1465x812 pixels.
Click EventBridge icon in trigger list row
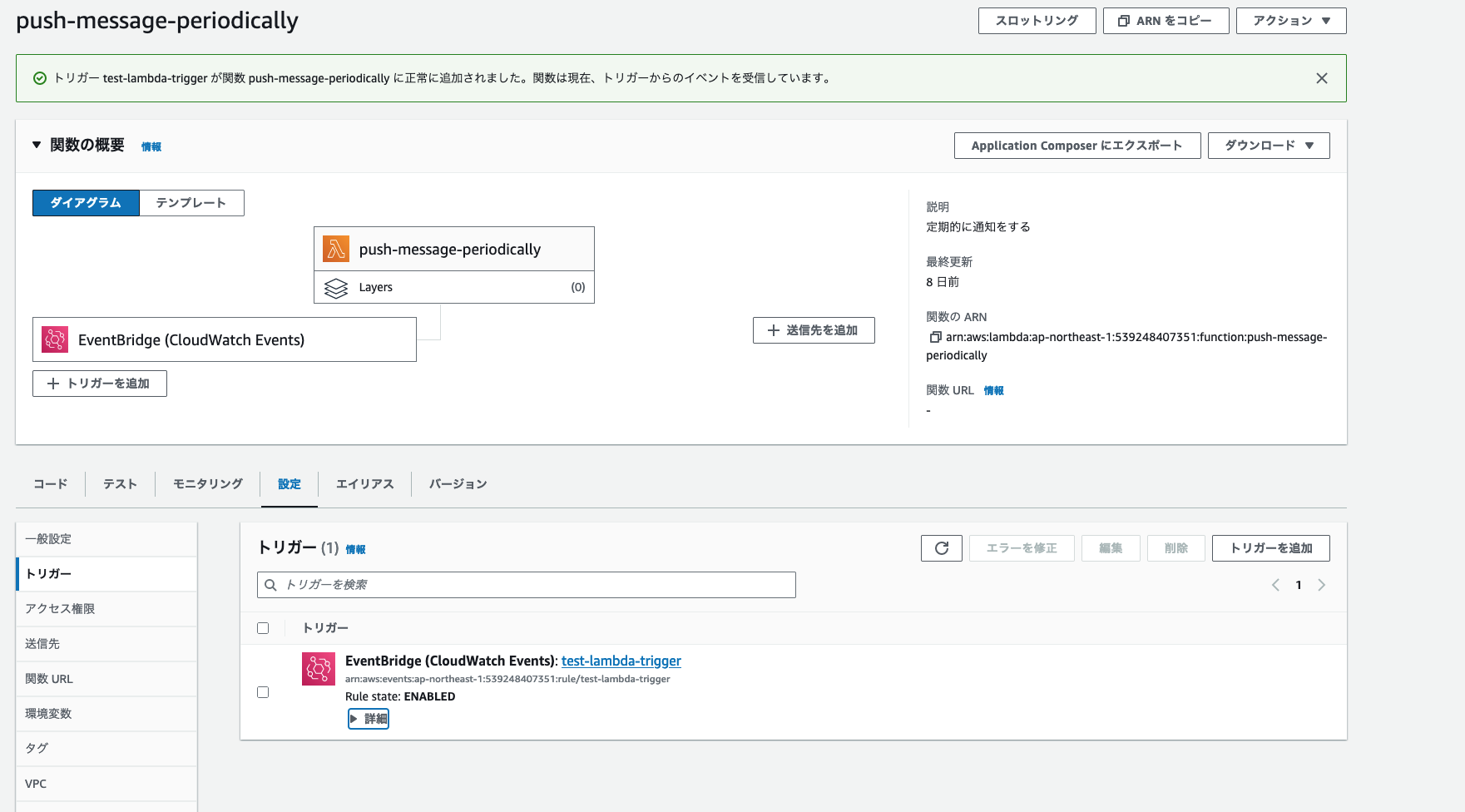[x=319, y=669]
